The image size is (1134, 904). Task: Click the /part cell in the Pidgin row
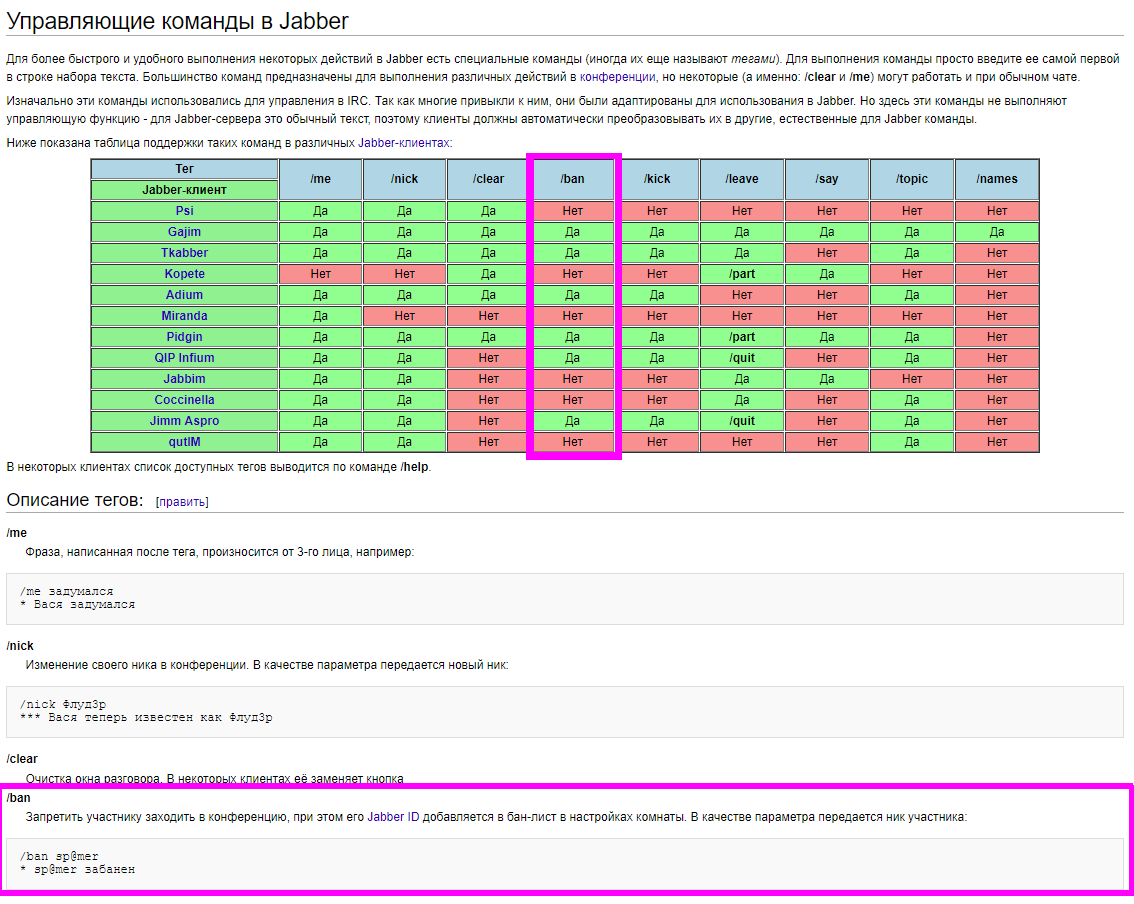[742, 337]
